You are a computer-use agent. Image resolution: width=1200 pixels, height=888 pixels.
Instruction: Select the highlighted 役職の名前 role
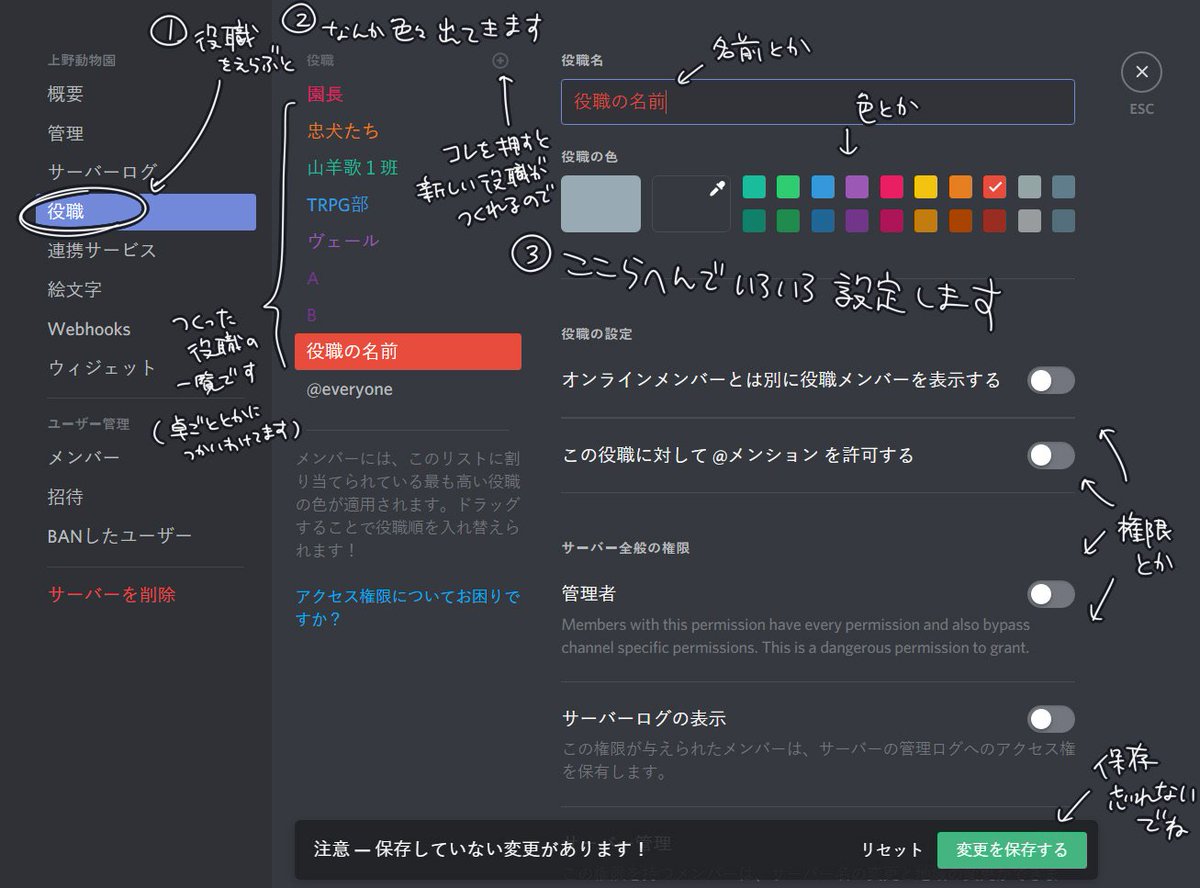pos(408,352)
